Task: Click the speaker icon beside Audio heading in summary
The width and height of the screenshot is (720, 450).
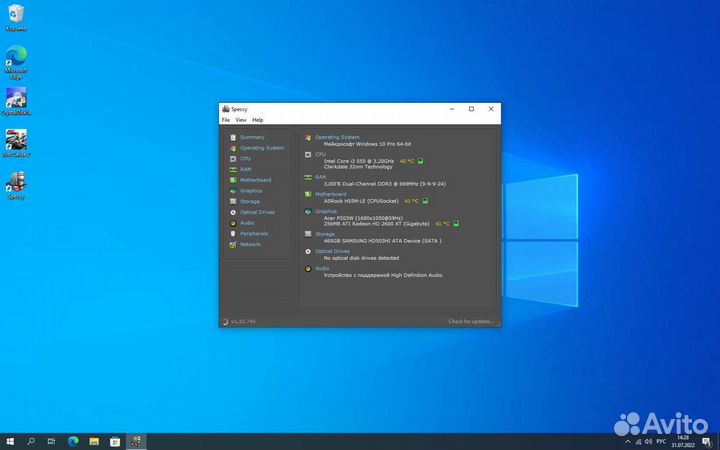Action: 308,269
